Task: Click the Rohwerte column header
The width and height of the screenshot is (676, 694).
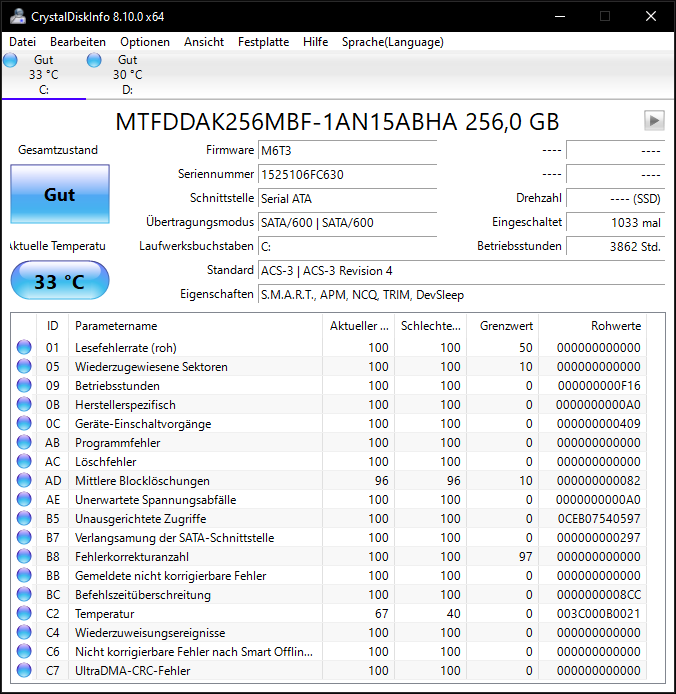Action: point(593,326)
